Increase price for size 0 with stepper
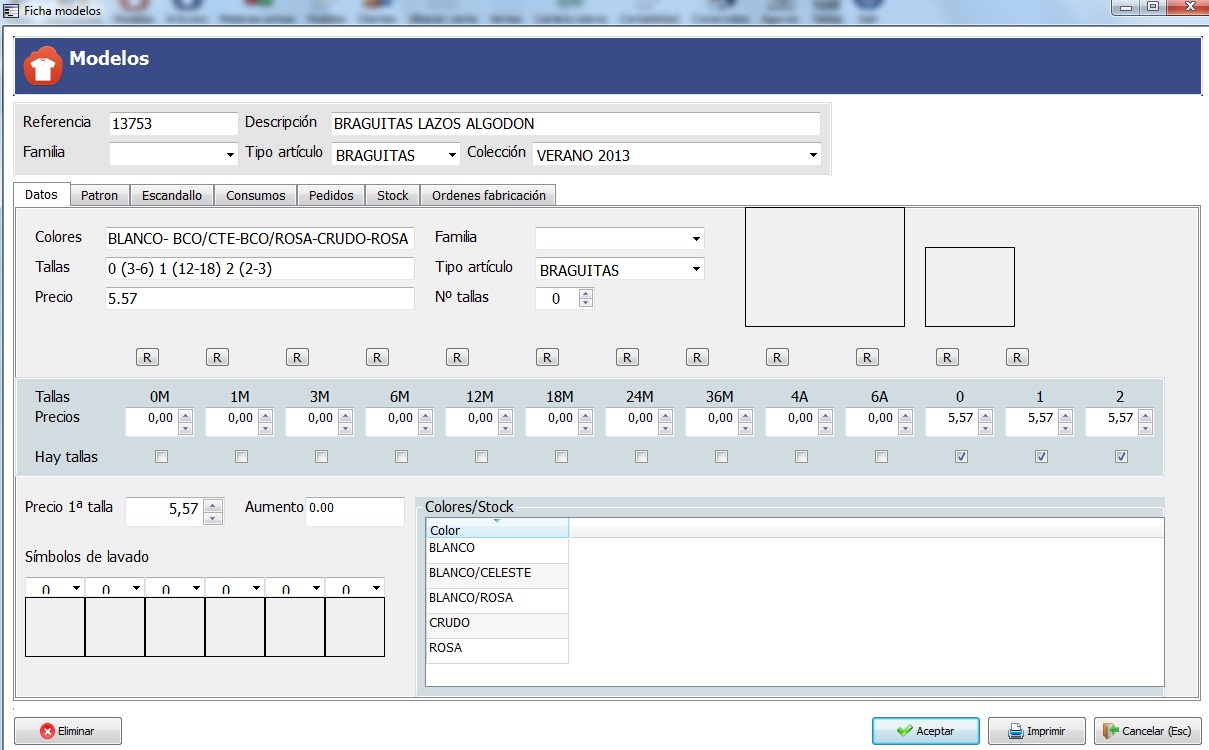The width and height of the screenshot is (1209, 750). tap(984, 414)
